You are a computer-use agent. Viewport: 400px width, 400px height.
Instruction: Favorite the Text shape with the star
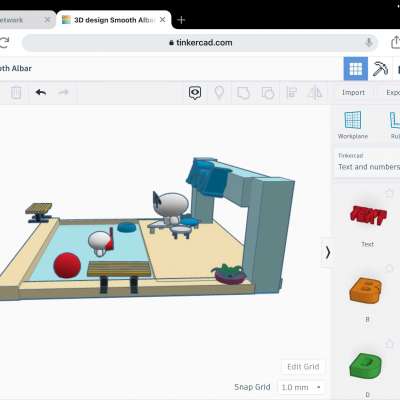click(389, 193)
